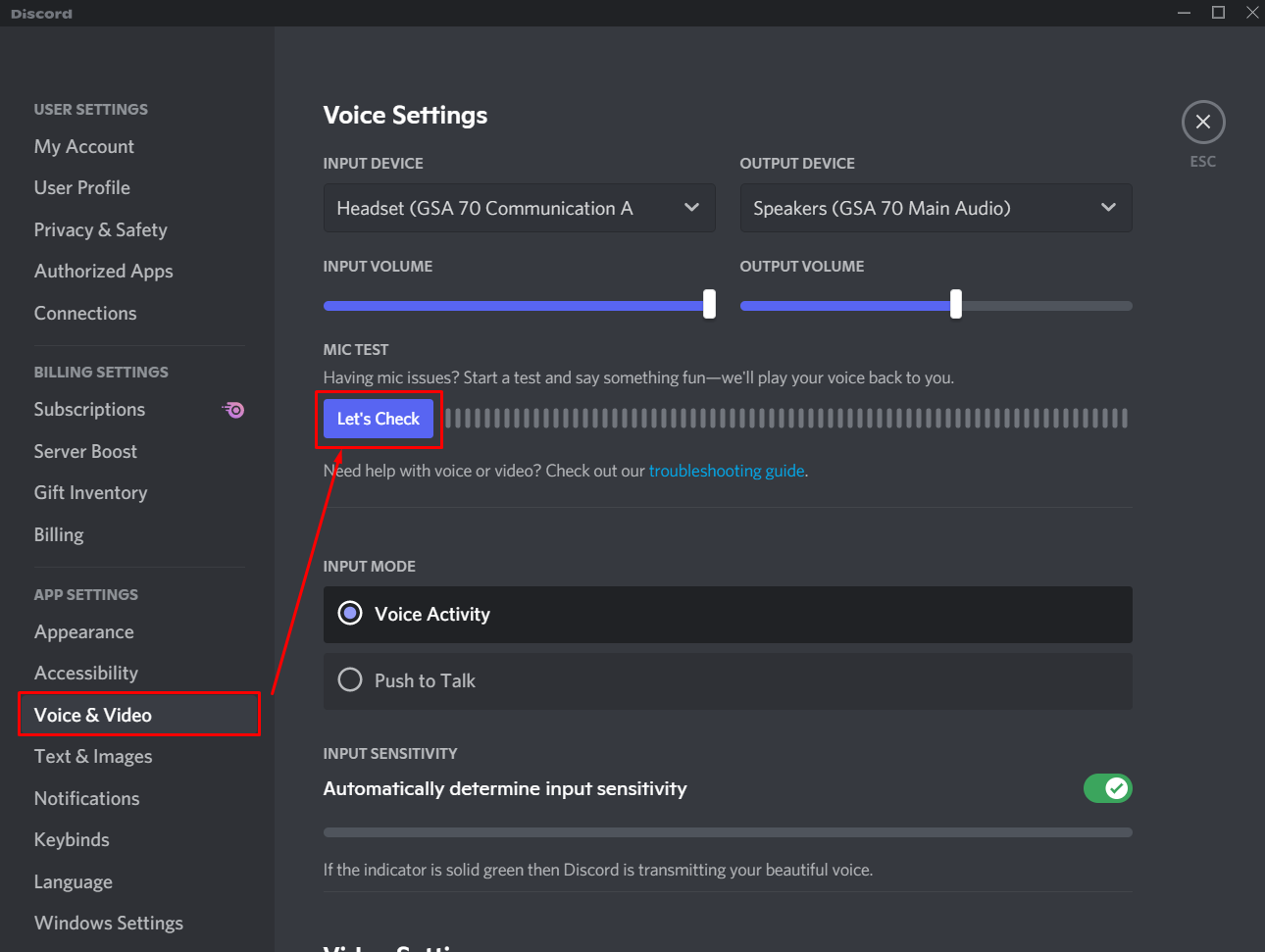
Task: Select Voice & Video in sidebar
Action: pos(139,715)
